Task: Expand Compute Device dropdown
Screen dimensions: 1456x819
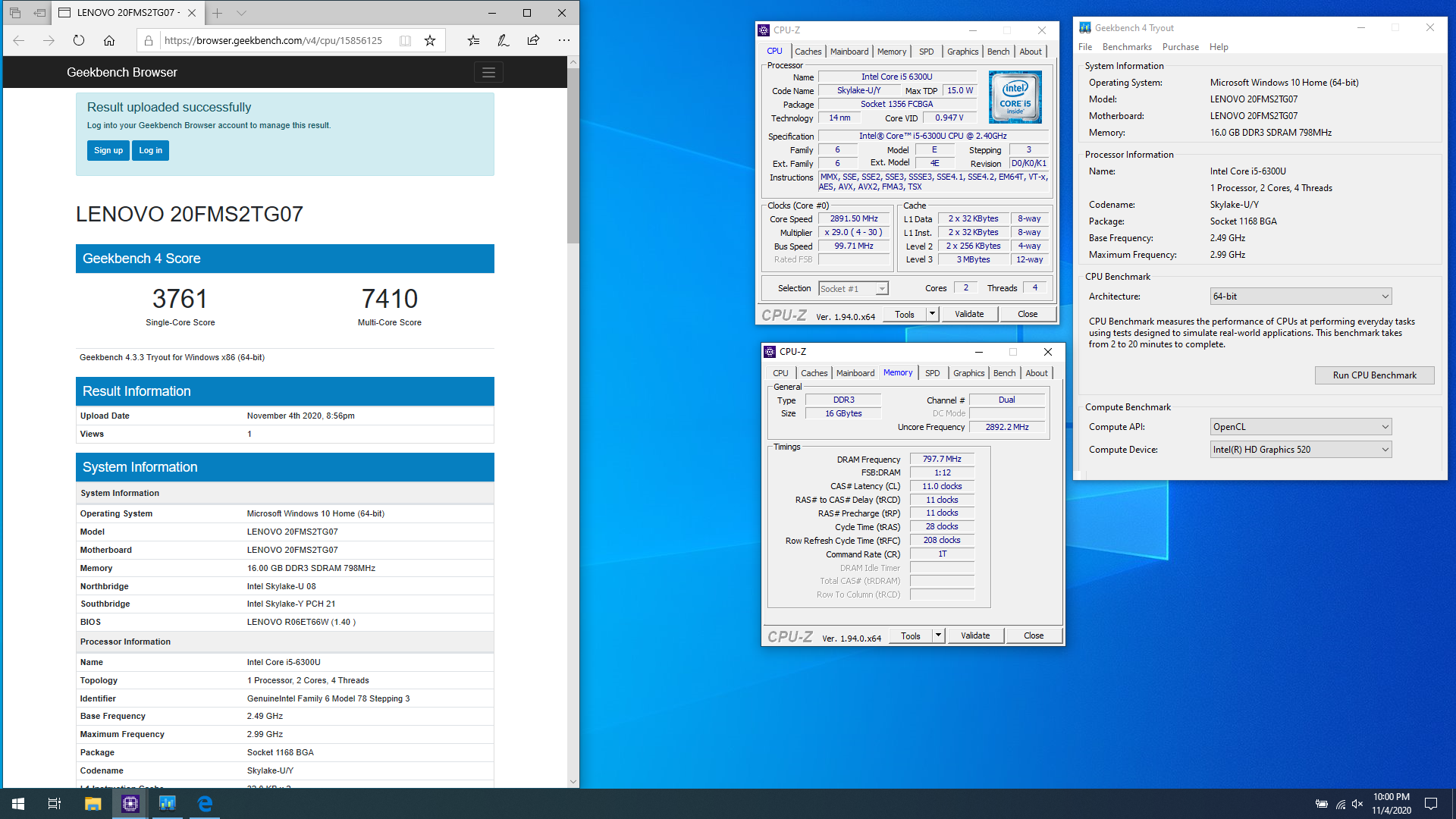Action: click(1301, 450)
